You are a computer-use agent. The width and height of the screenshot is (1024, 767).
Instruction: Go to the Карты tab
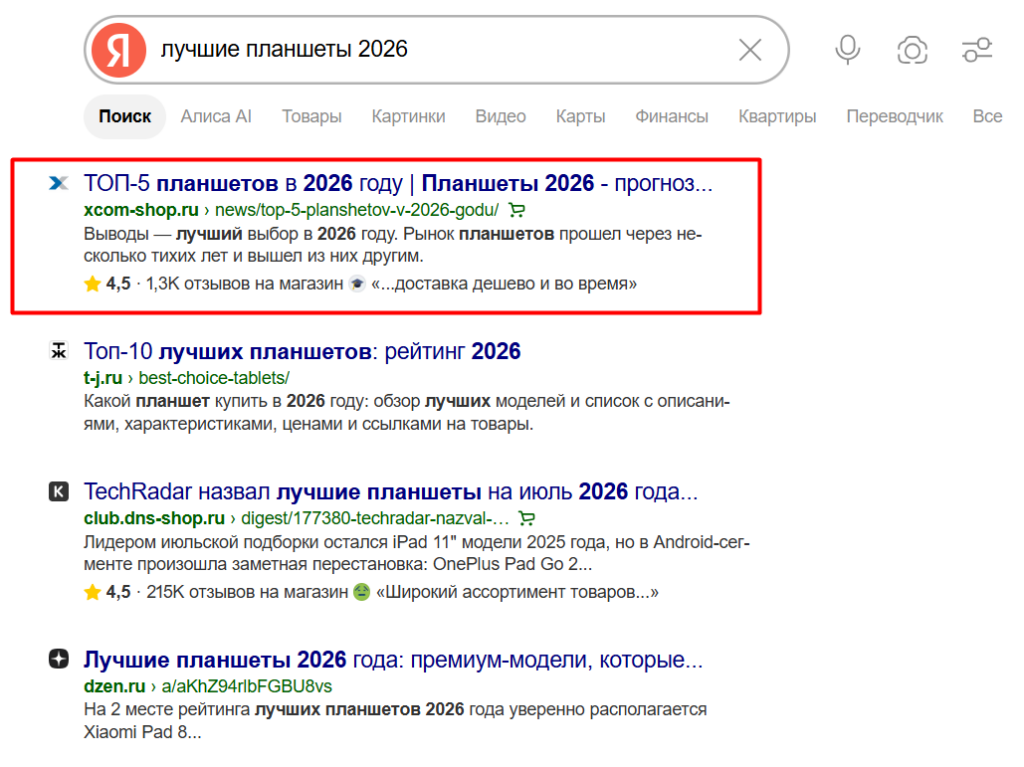click(581, 116)
